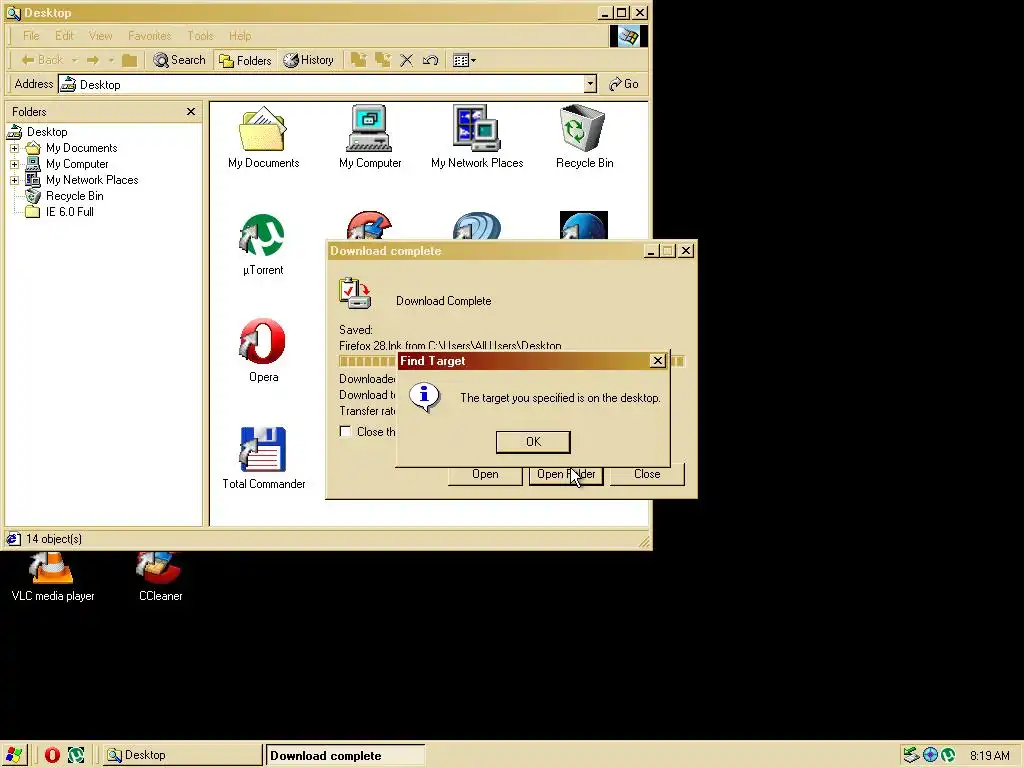This screenshot has height=768, width=1024.
Task: Open the Edit menu
Action: [64, 36]
